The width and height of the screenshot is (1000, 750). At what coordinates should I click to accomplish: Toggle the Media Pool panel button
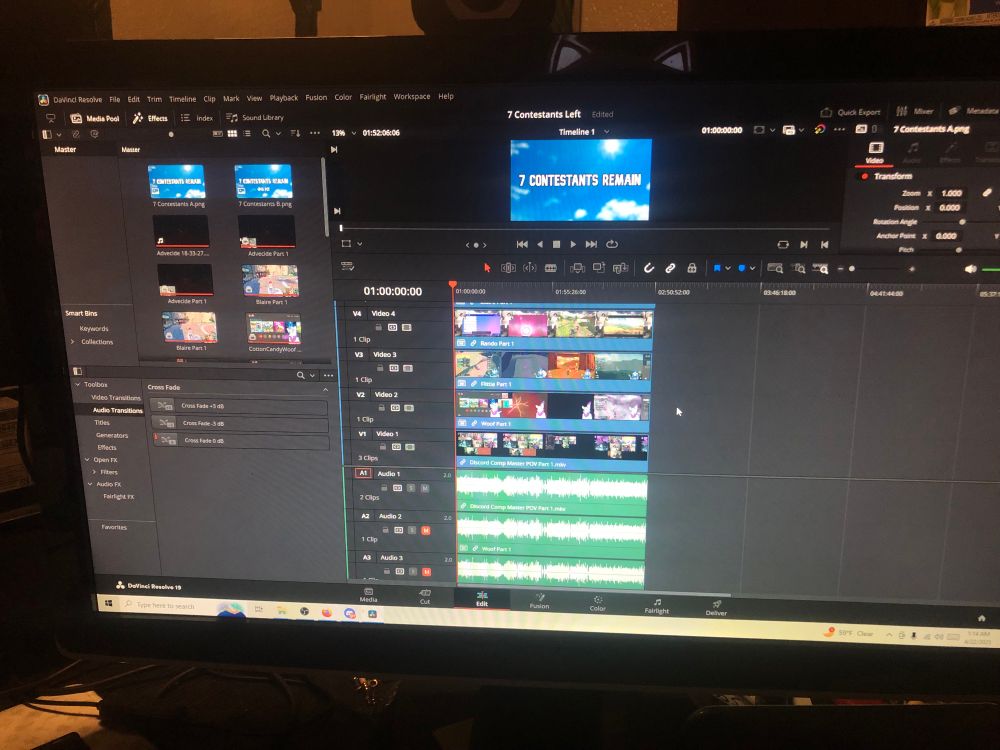click(x=95, y=118)
